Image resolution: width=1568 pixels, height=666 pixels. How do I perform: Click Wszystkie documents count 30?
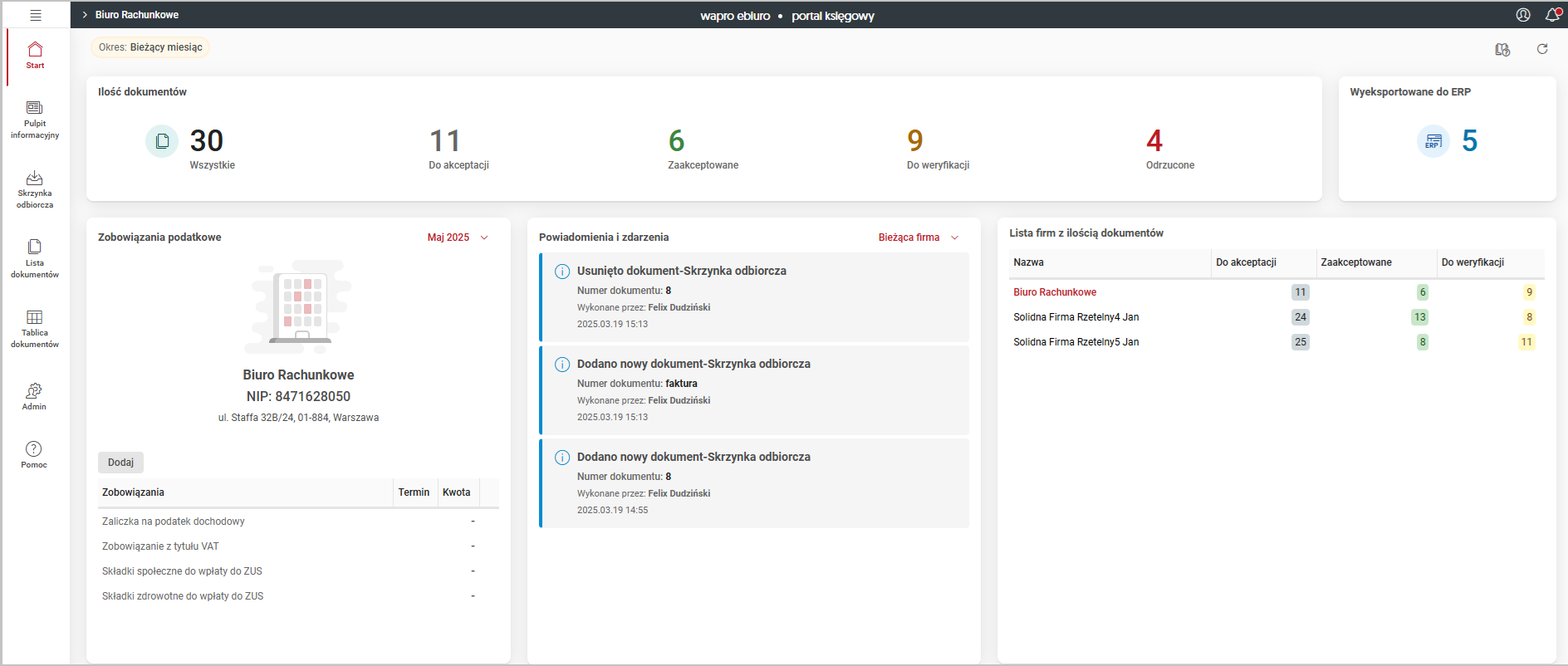pos(207,141)
